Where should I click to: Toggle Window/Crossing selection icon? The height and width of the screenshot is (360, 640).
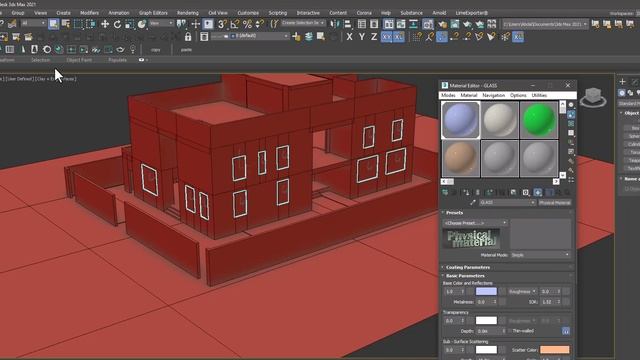pyautogui.click(x=91, y=24)
